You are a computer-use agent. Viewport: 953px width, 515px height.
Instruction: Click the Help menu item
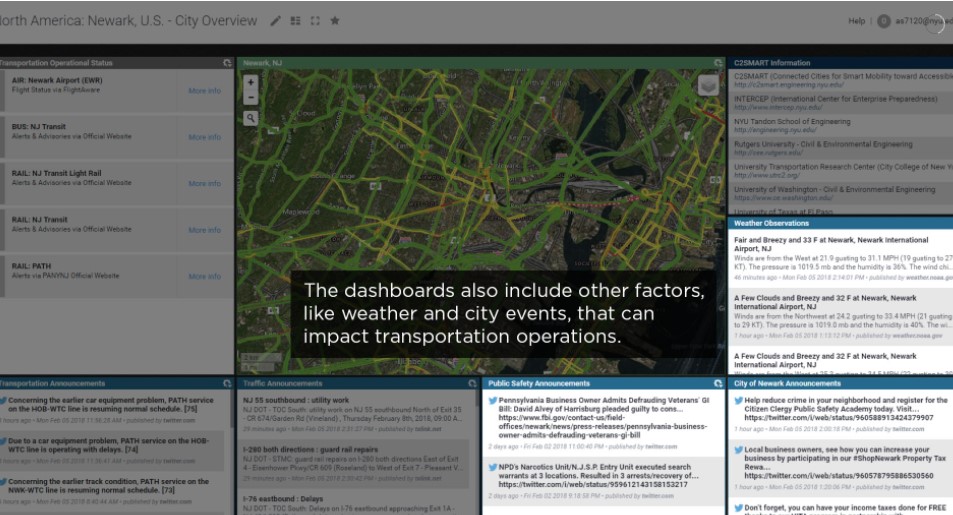856,21
